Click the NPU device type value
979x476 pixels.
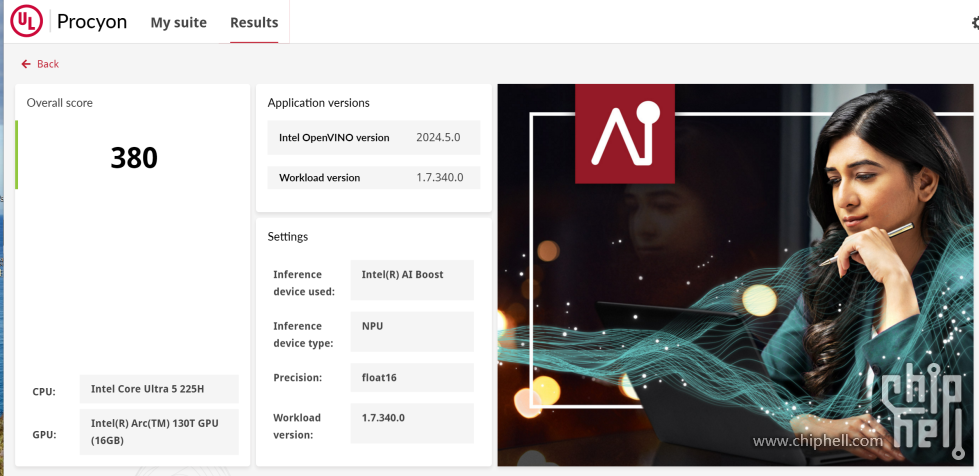412,332
